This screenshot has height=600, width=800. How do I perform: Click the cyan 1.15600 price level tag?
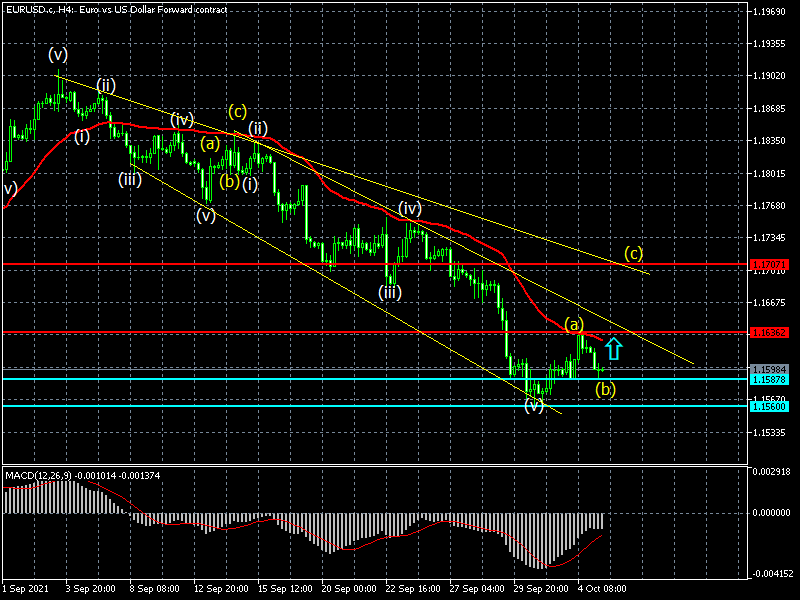point(772,406)
